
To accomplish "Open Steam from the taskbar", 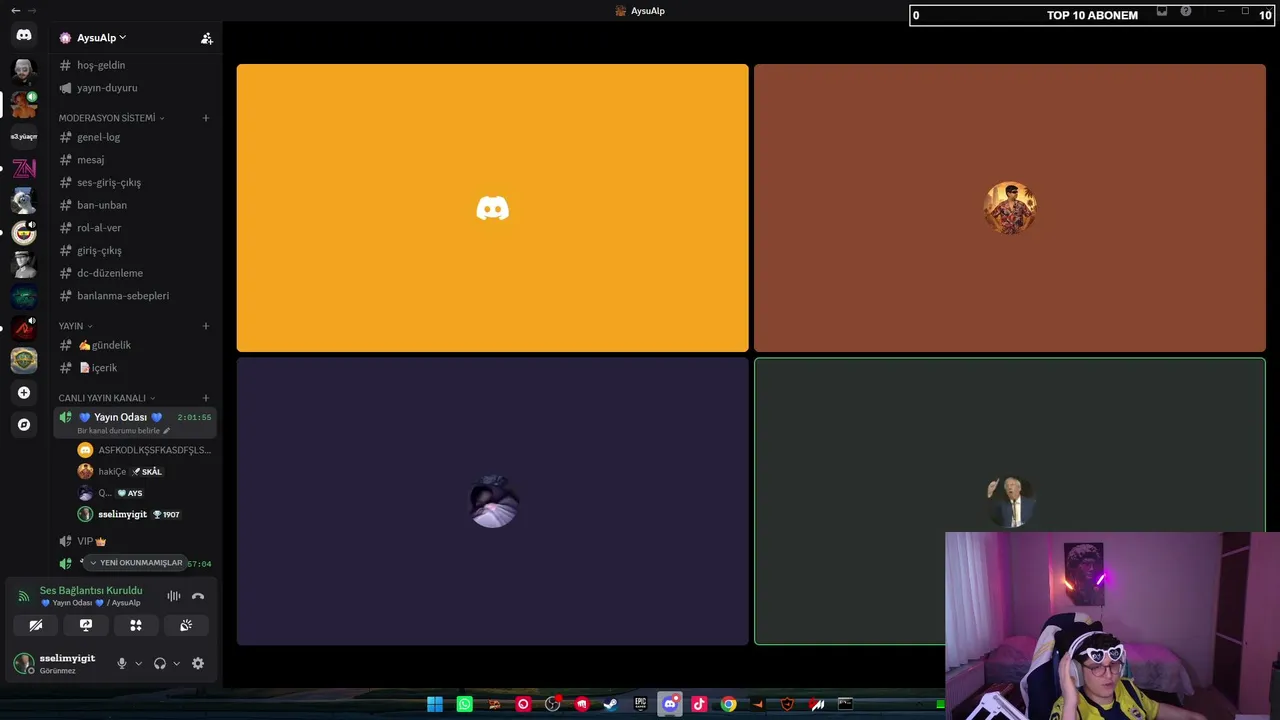I will point(611,704).
